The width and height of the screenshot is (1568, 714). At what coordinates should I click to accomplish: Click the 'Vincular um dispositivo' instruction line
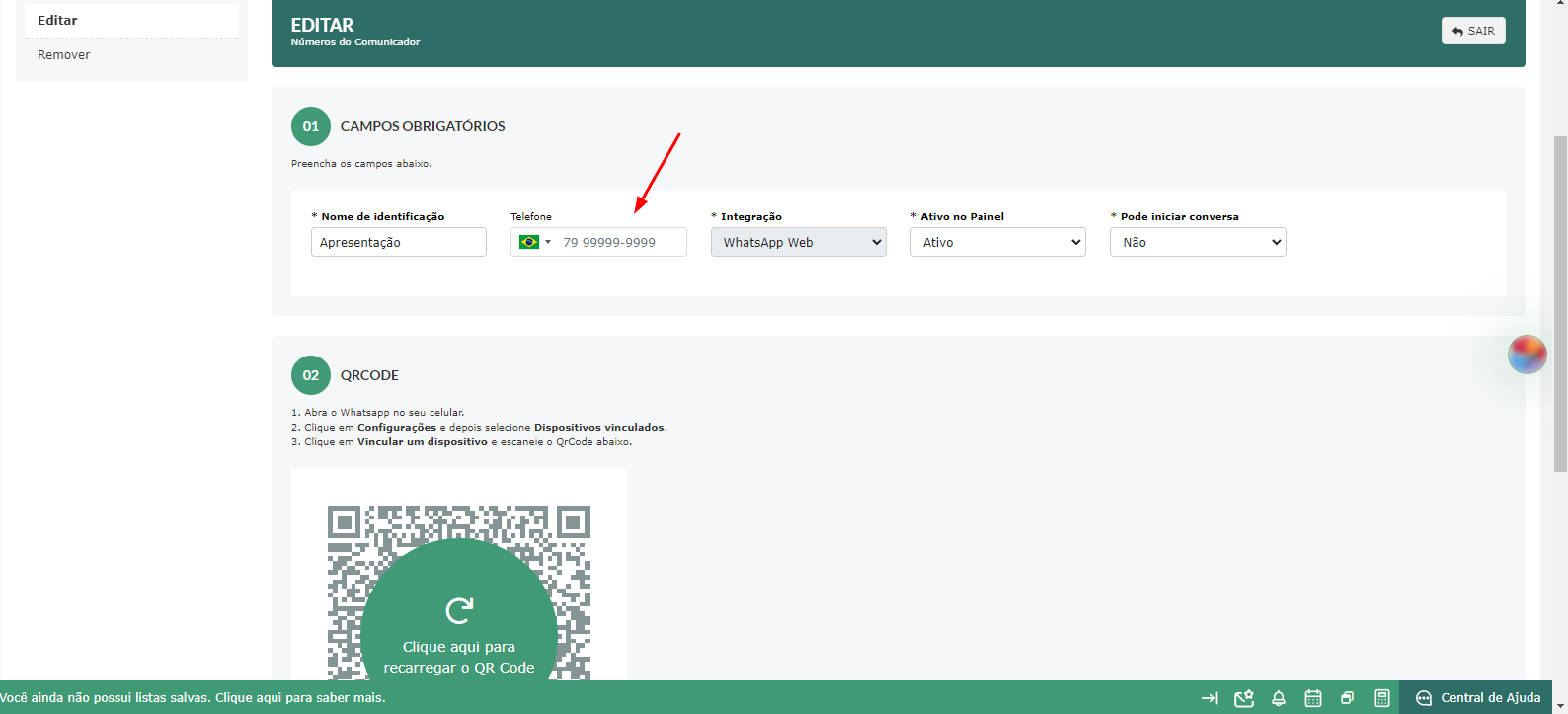pos(461,442)
